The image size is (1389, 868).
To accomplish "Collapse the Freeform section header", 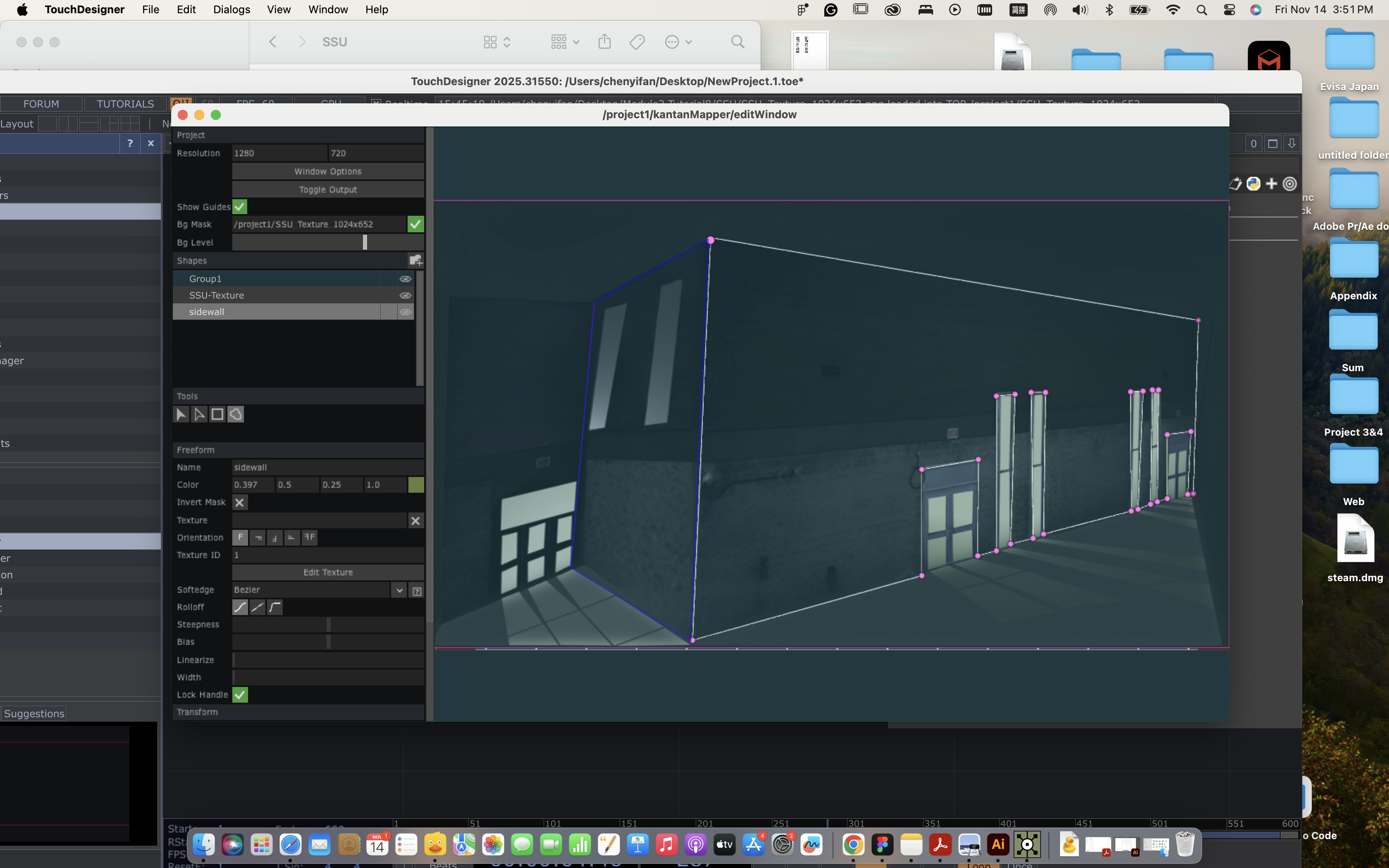I will 196,450.
